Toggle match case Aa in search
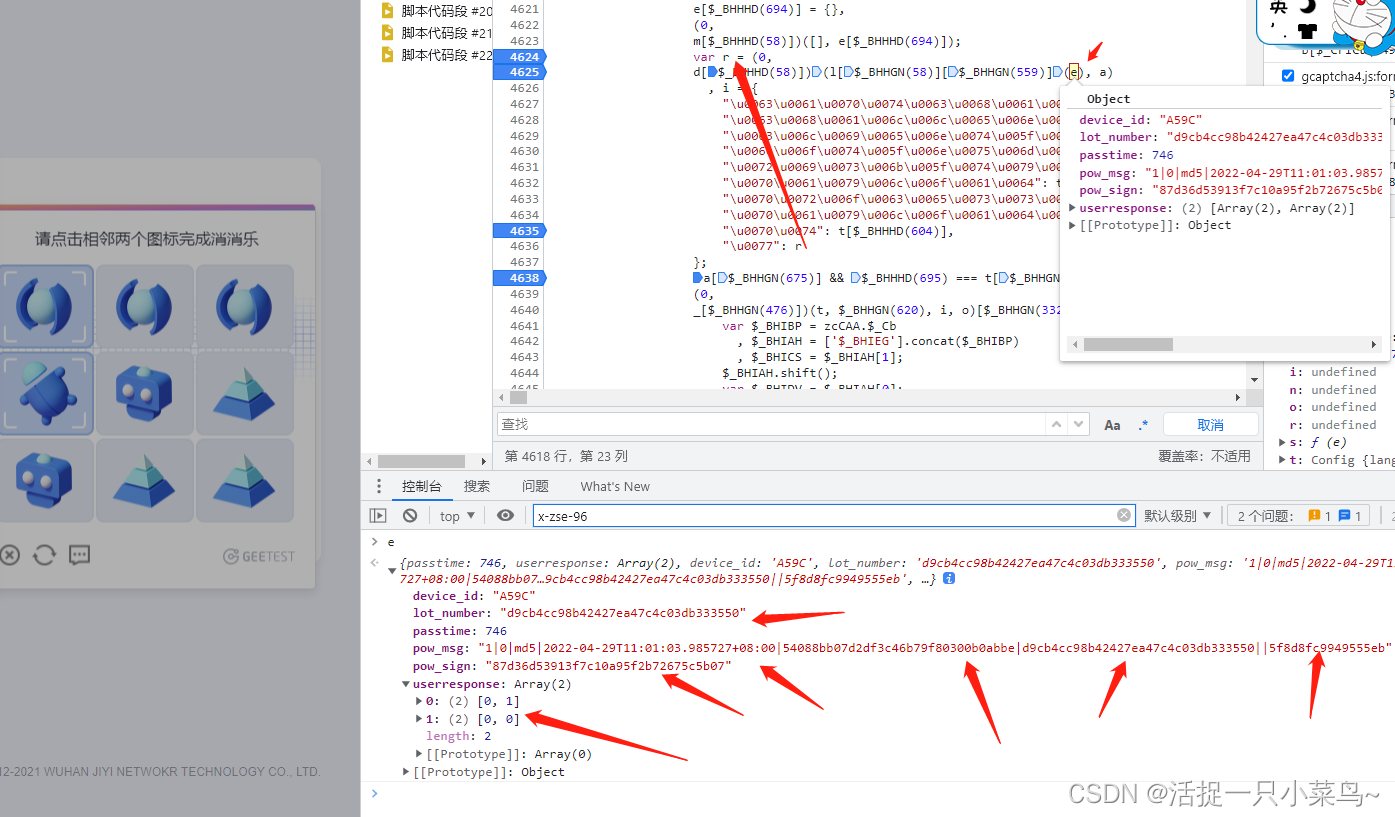Screen dimensions: 1395x817 1112,425
